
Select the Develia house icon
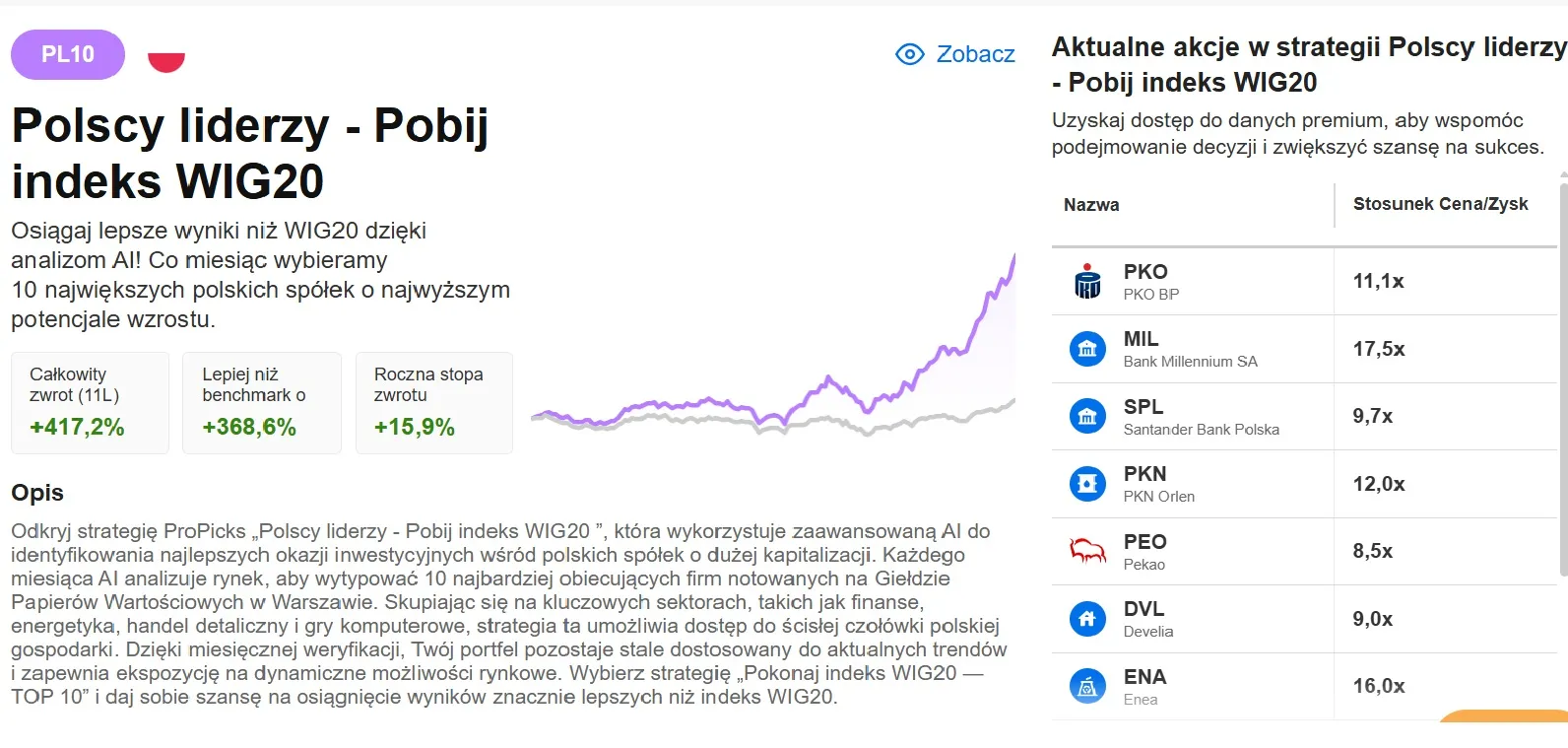(x=1087, y=618)
